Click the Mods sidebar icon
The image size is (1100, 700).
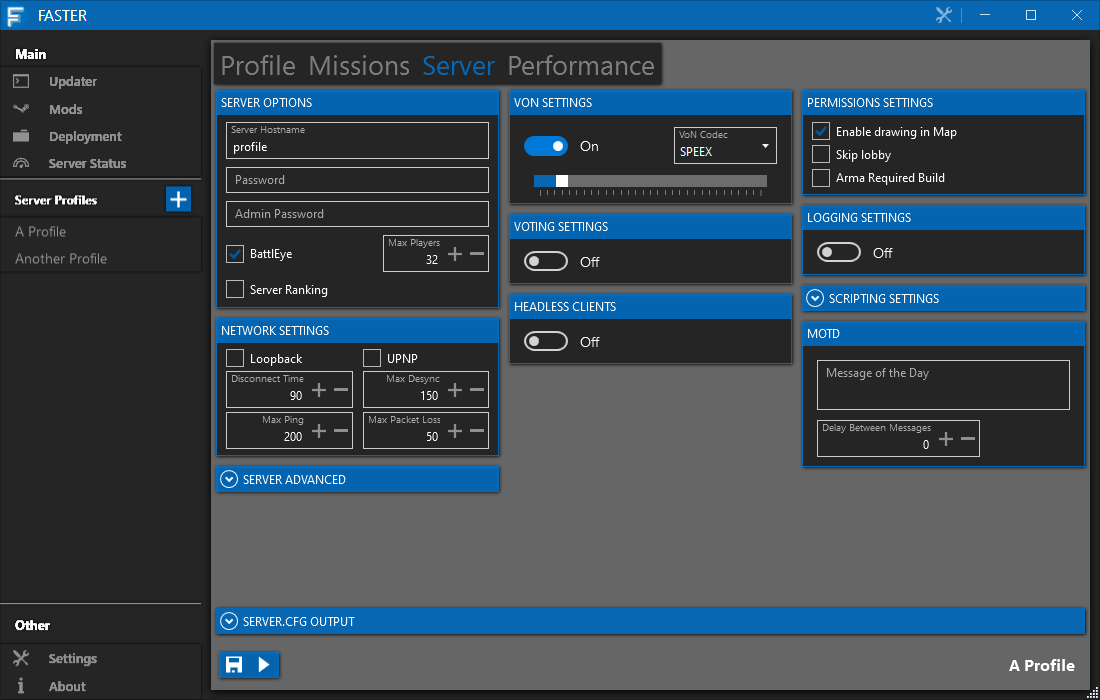21,109
